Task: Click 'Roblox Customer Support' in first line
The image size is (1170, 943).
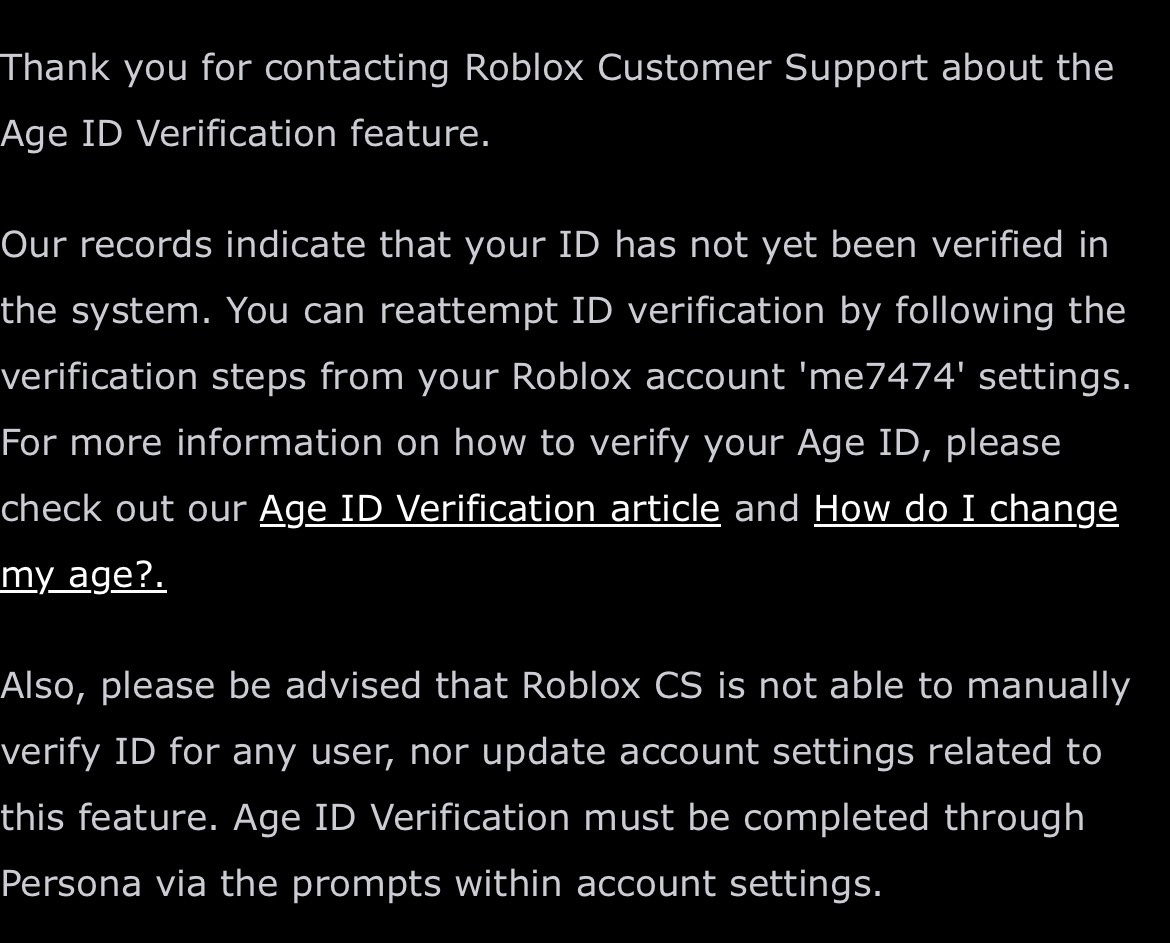Action: pos(695,69)
